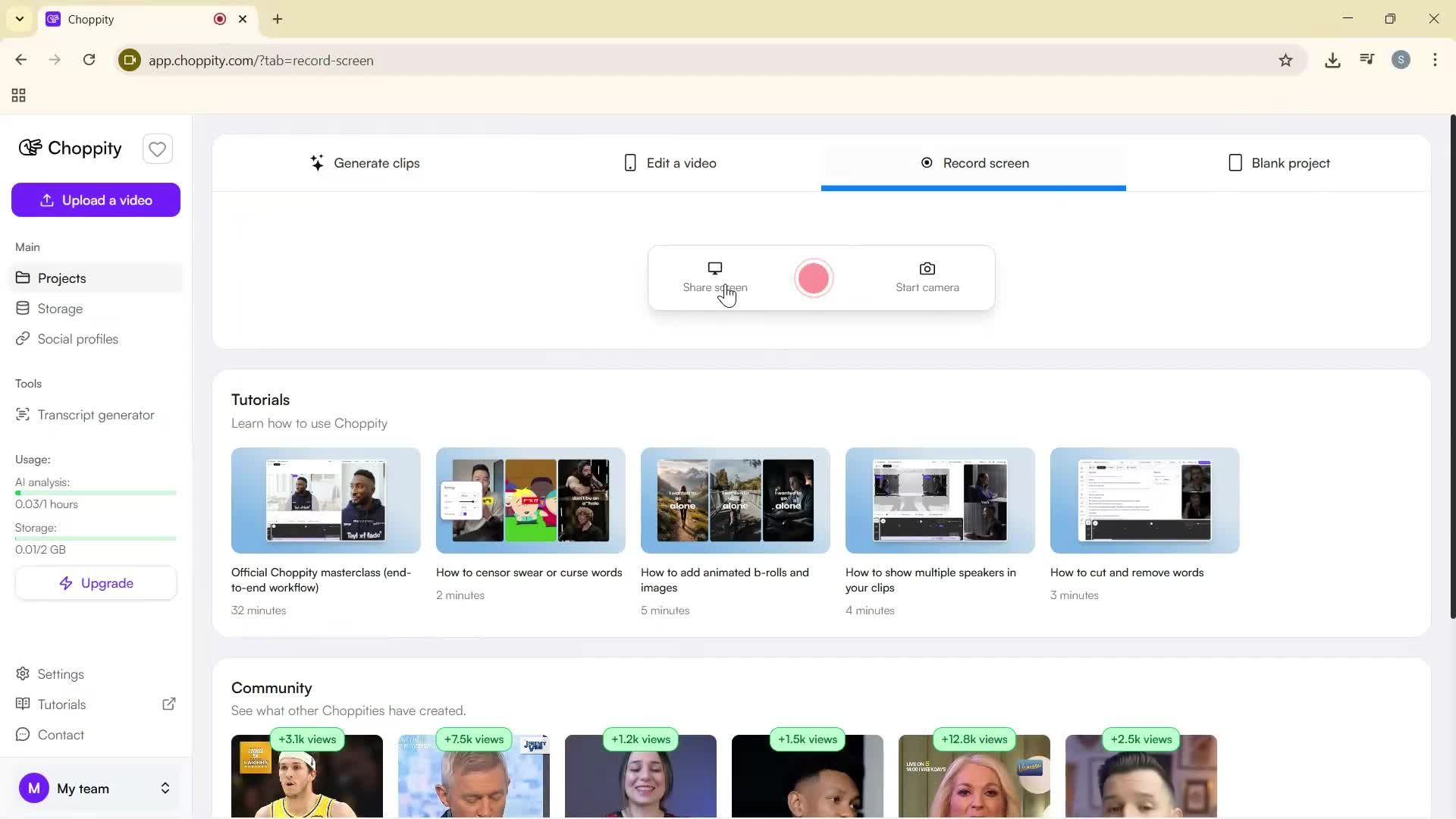
Task: Click the browser Downloads icon
Action: [x=1332, y=60]
